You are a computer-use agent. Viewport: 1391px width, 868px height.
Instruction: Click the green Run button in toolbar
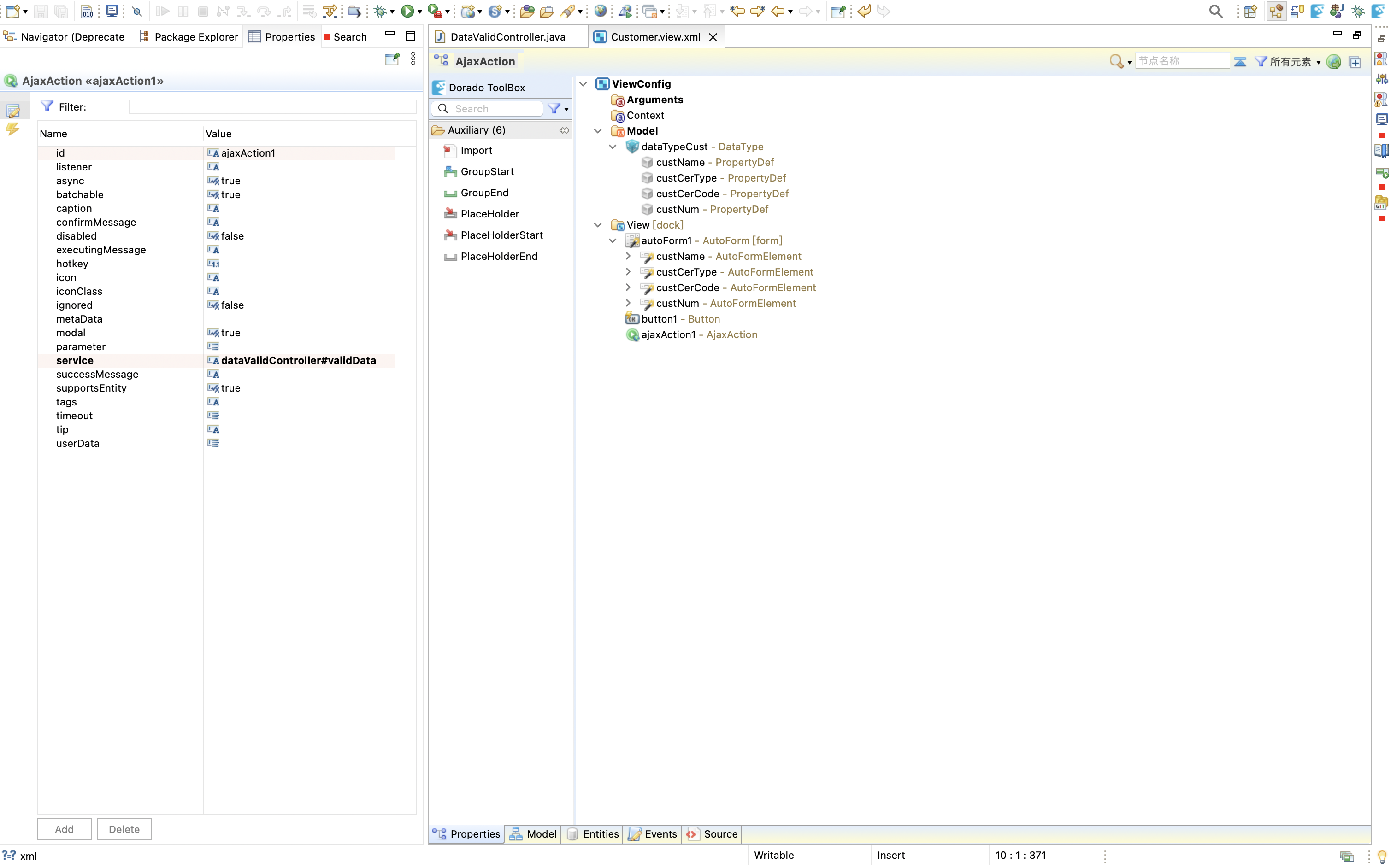point(407,11)
